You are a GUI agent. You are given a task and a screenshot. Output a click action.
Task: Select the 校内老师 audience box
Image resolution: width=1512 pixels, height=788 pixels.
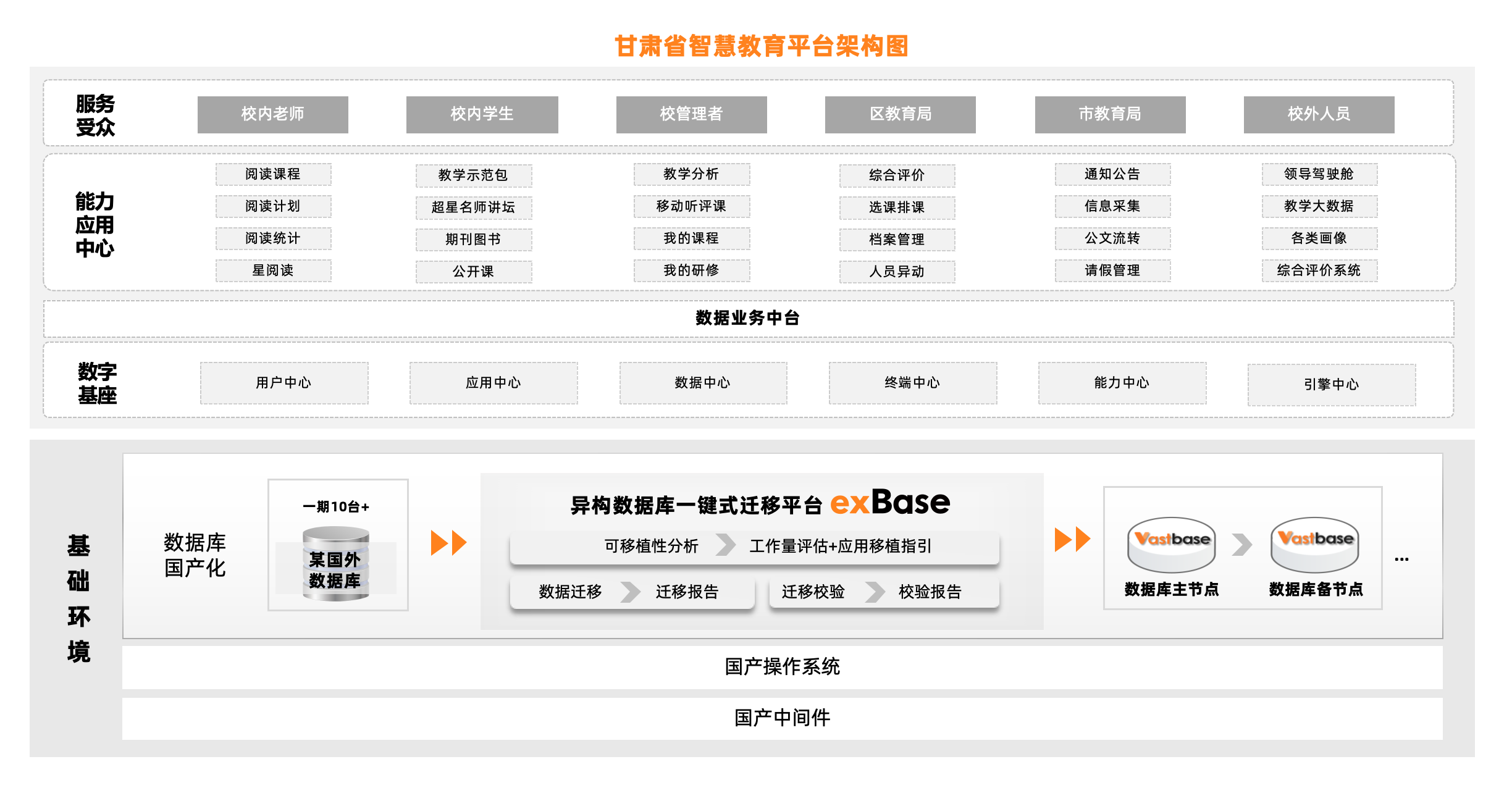(x=273, y=114)
